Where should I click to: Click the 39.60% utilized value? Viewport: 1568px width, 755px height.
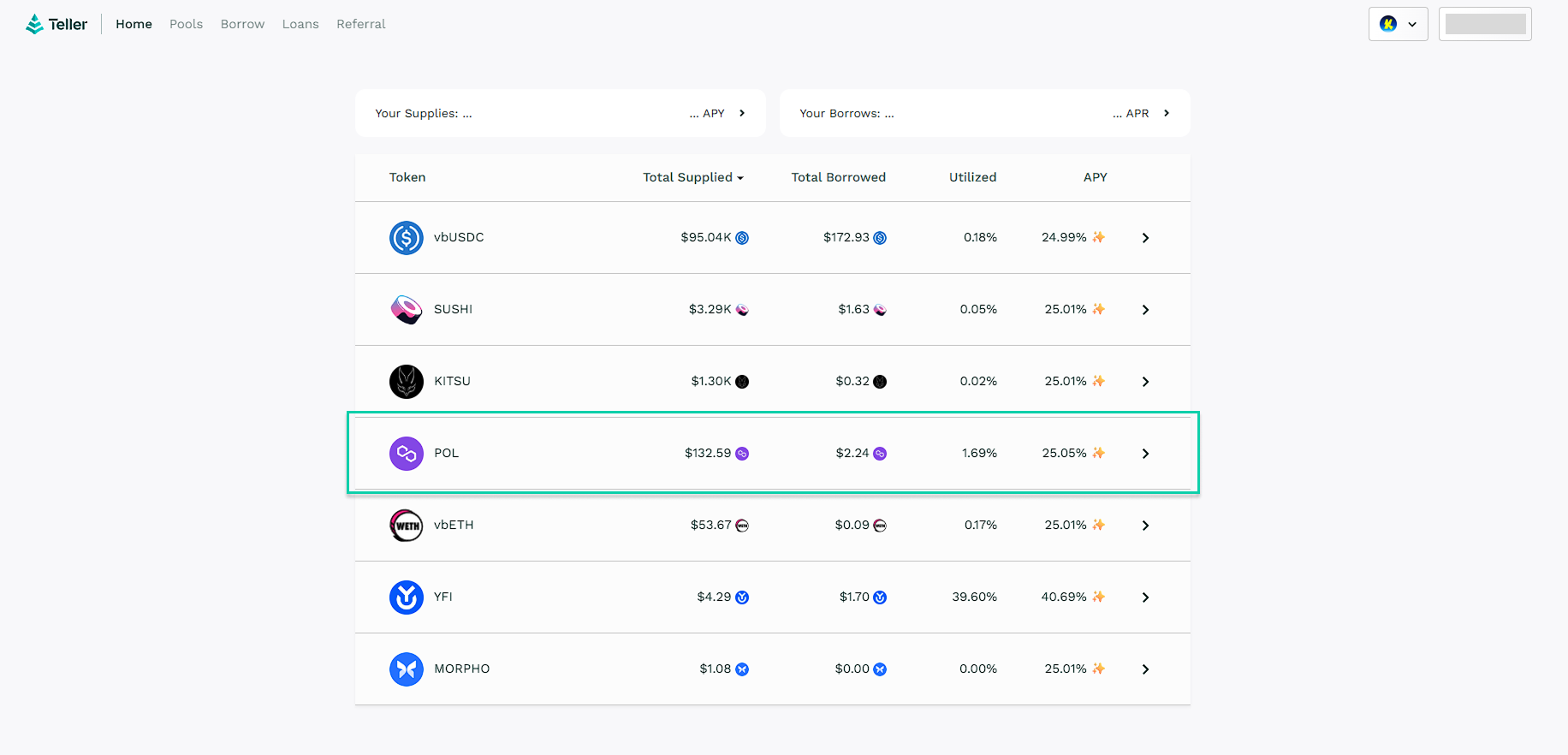(x=975, y=597)
